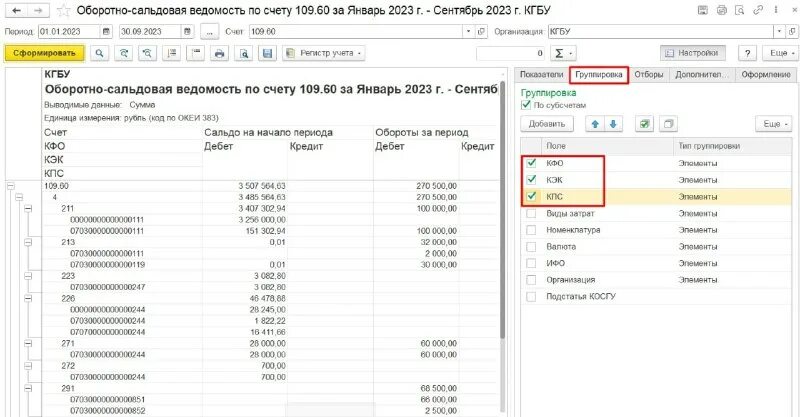Select the amount 3 507 564,63 cell
The width and height of the screenshot is (800, 417).
245,186
